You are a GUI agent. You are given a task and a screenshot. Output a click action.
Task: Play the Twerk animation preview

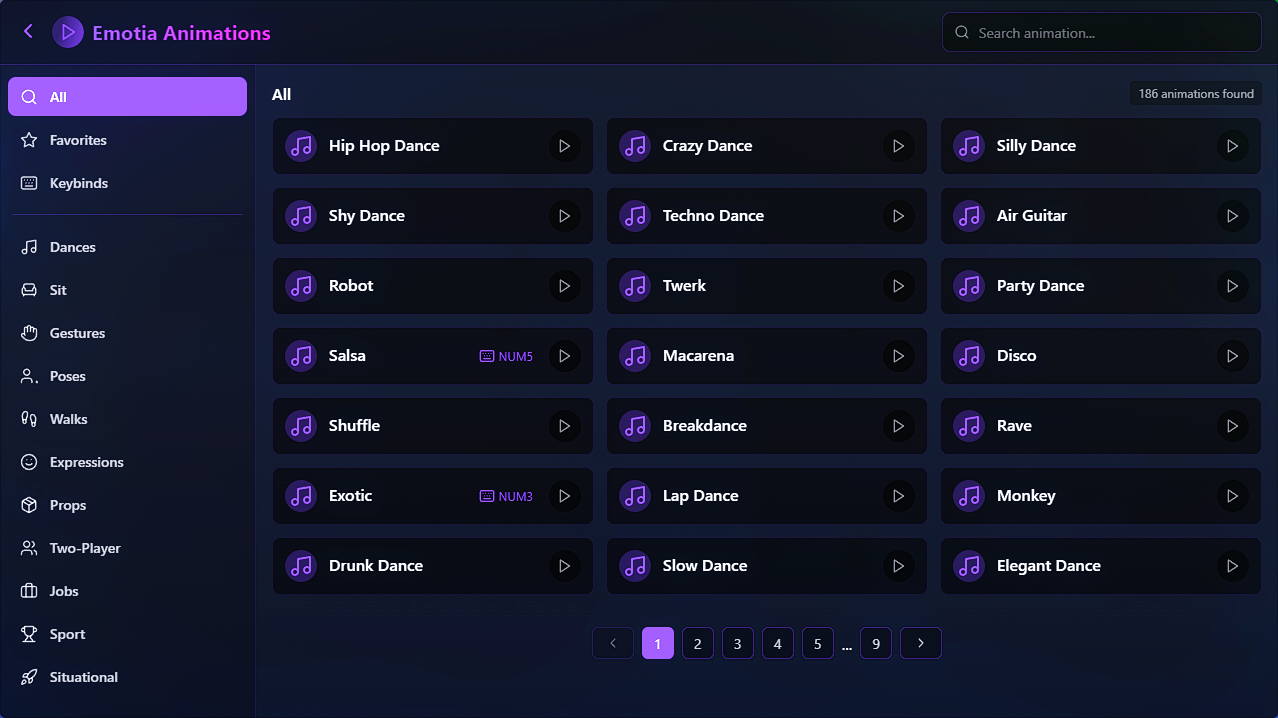coord(899,286)
